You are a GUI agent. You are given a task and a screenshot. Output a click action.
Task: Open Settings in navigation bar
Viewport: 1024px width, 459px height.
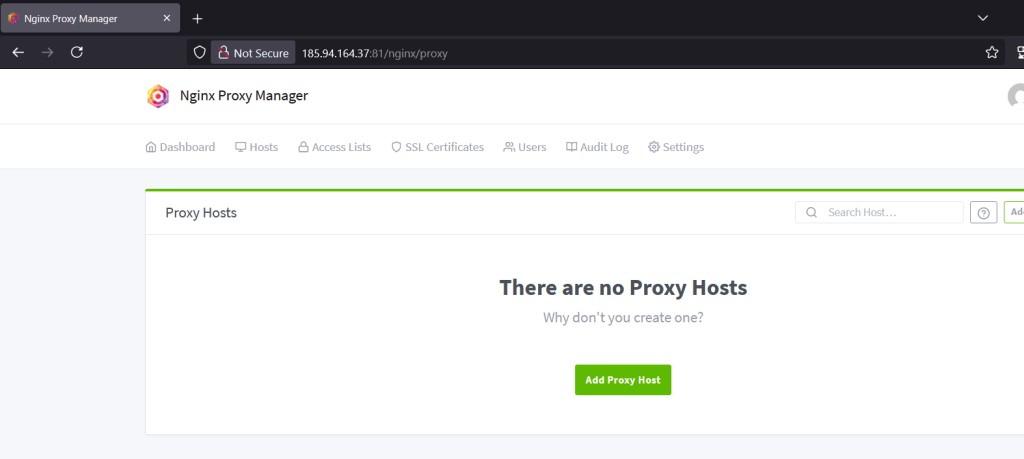[676, 147]
